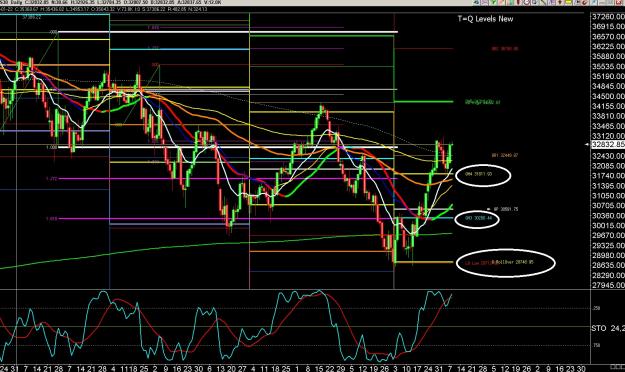
Task: Click the 34155.00 price axis label
Action: point(608,106)
